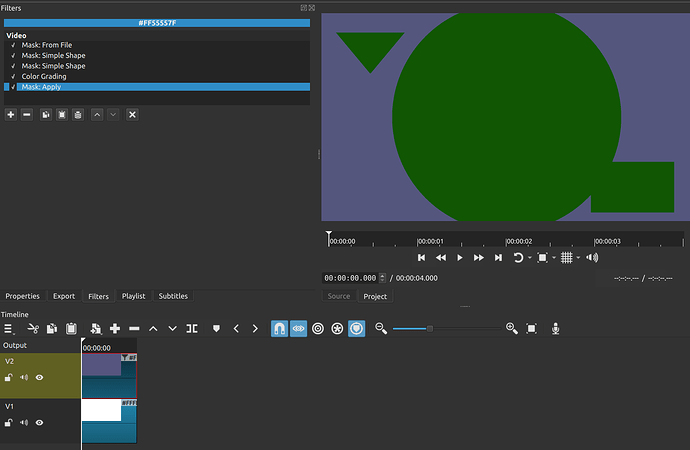
Task: Toggle ripple markers shield
Action: pyautogui.click(x=356, y=329)
